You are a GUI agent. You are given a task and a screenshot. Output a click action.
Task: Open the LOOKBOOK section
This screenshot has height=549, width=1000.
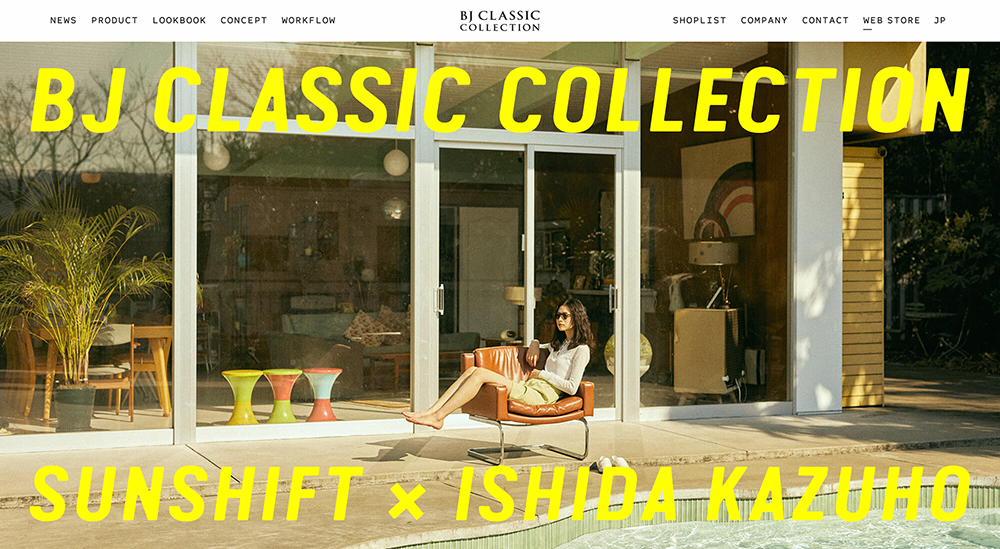(x=179, y=20)
